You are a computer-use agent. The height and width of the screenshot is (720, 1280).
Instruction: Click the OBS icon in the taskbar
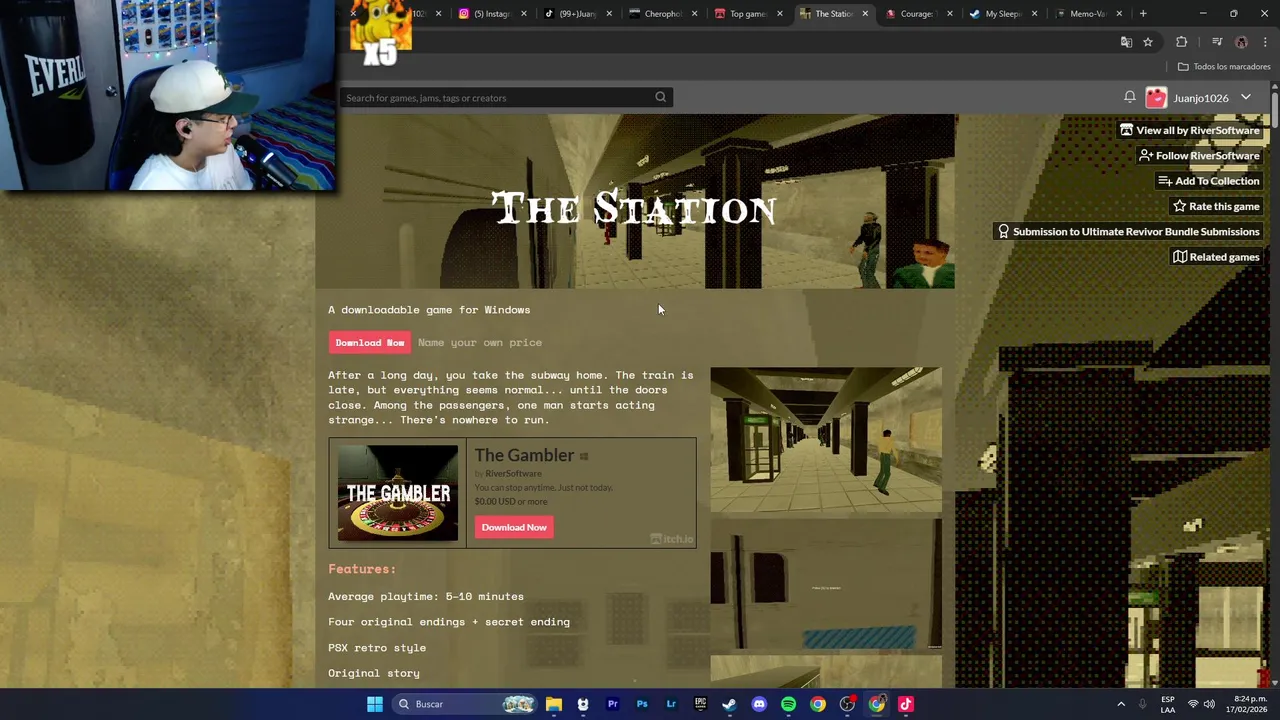pos(847,704)
